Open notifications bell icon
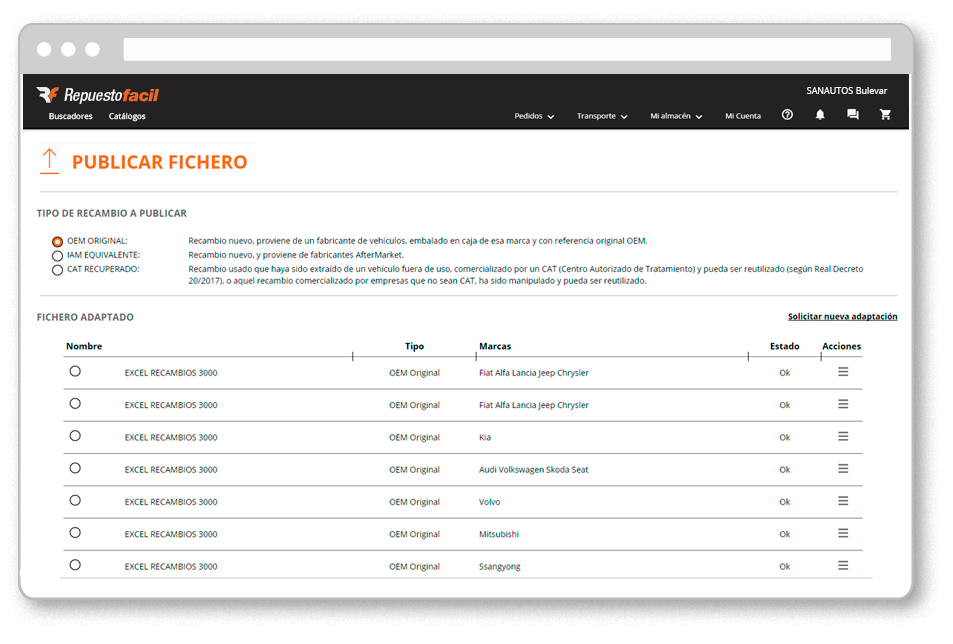 click(x=820, y=115)
